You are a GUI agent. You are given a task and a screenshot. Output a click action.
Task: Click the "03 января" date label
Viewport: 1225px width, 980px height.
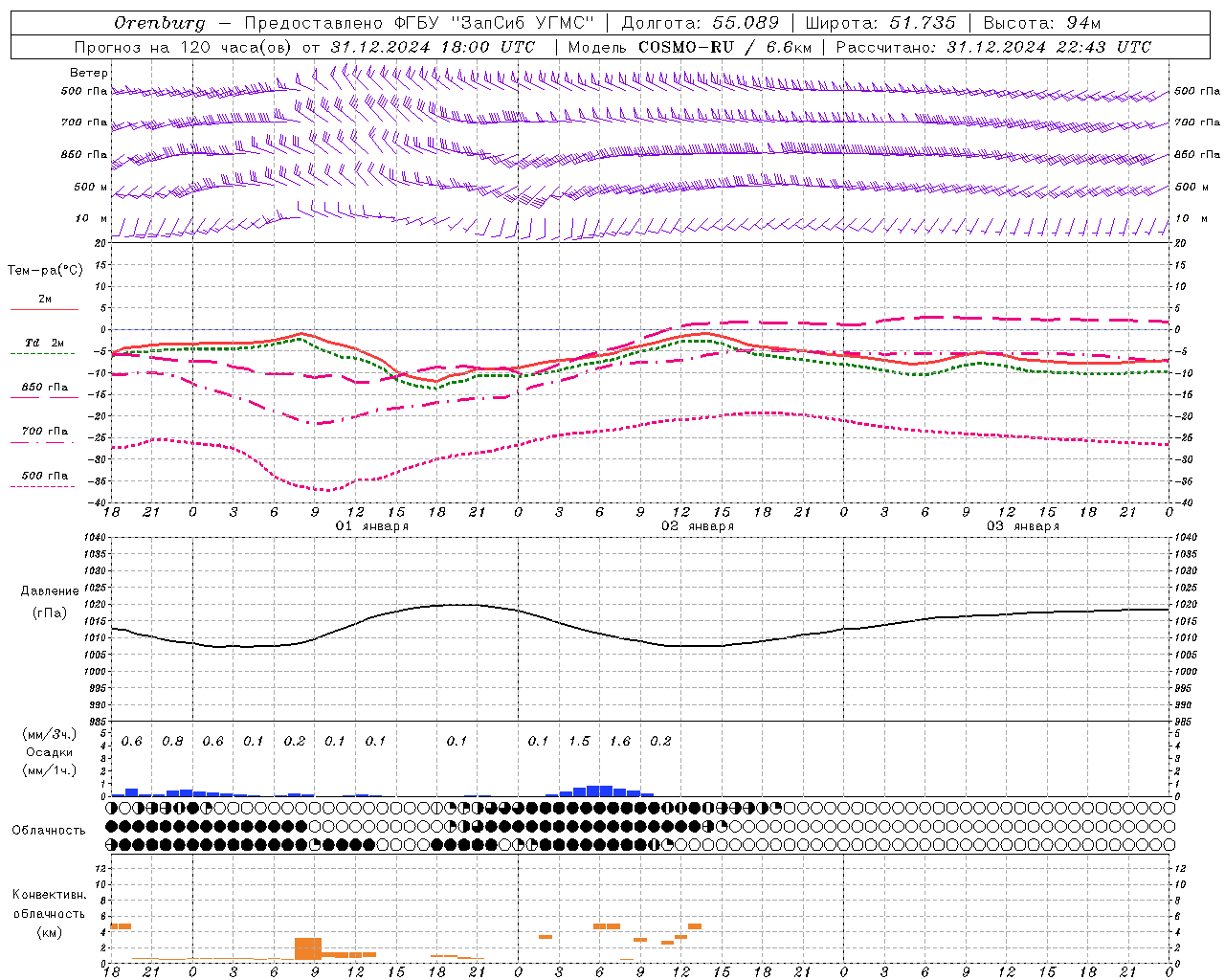tap(1023, 526)
